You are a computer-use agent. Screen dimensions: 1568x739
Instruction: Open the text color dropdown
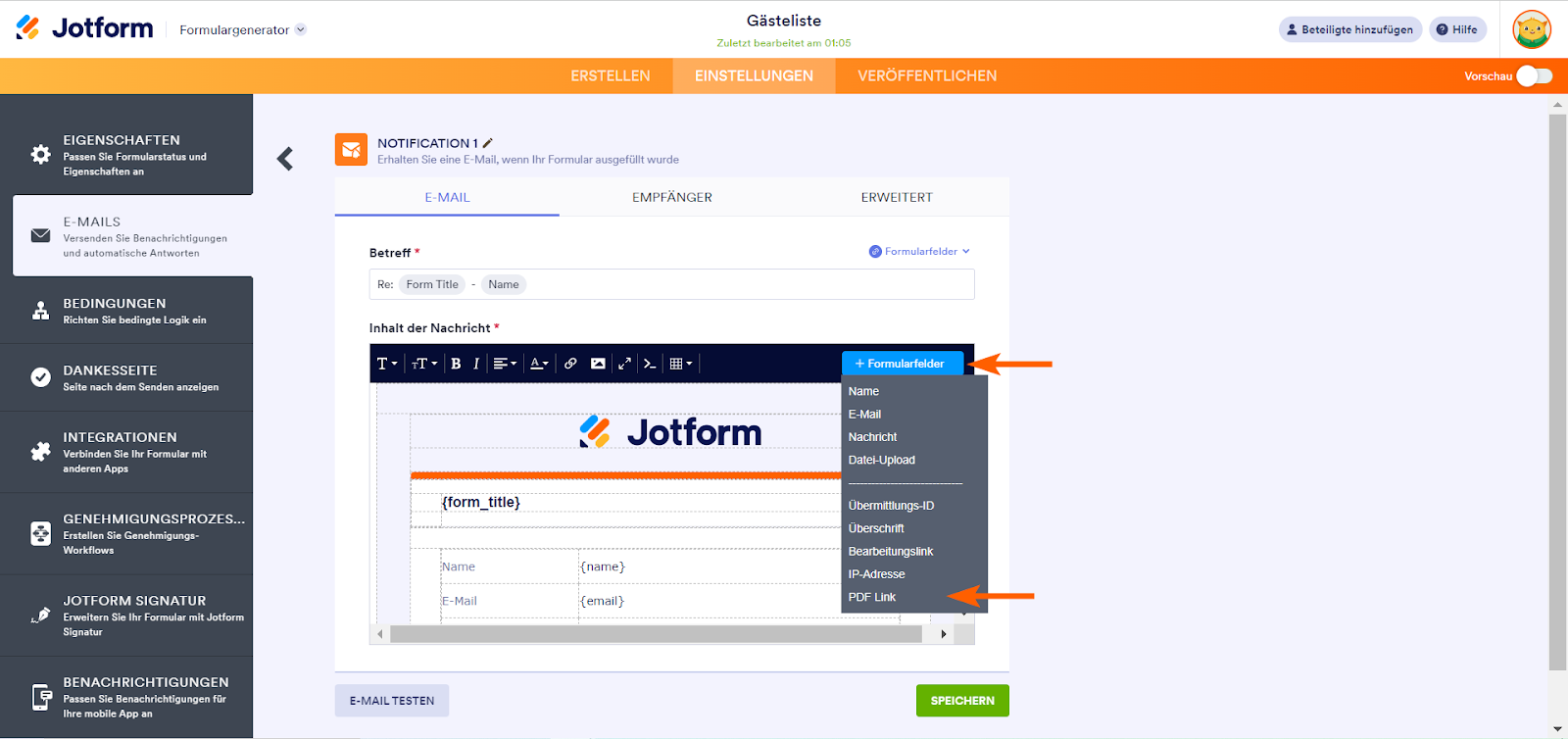click(x=539, y=364)
